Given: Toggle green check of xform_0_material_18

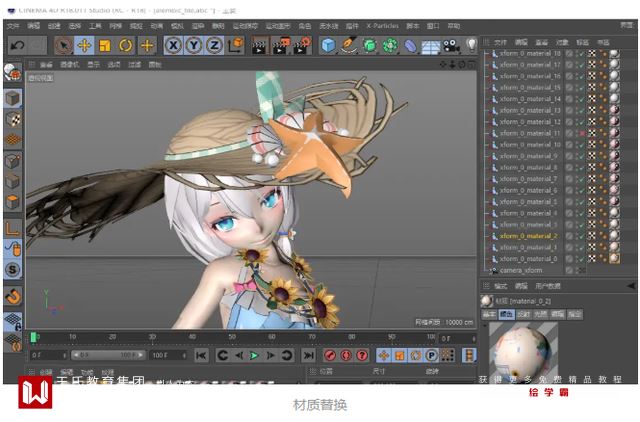Looking at the screenshot, I should point(581,53).
